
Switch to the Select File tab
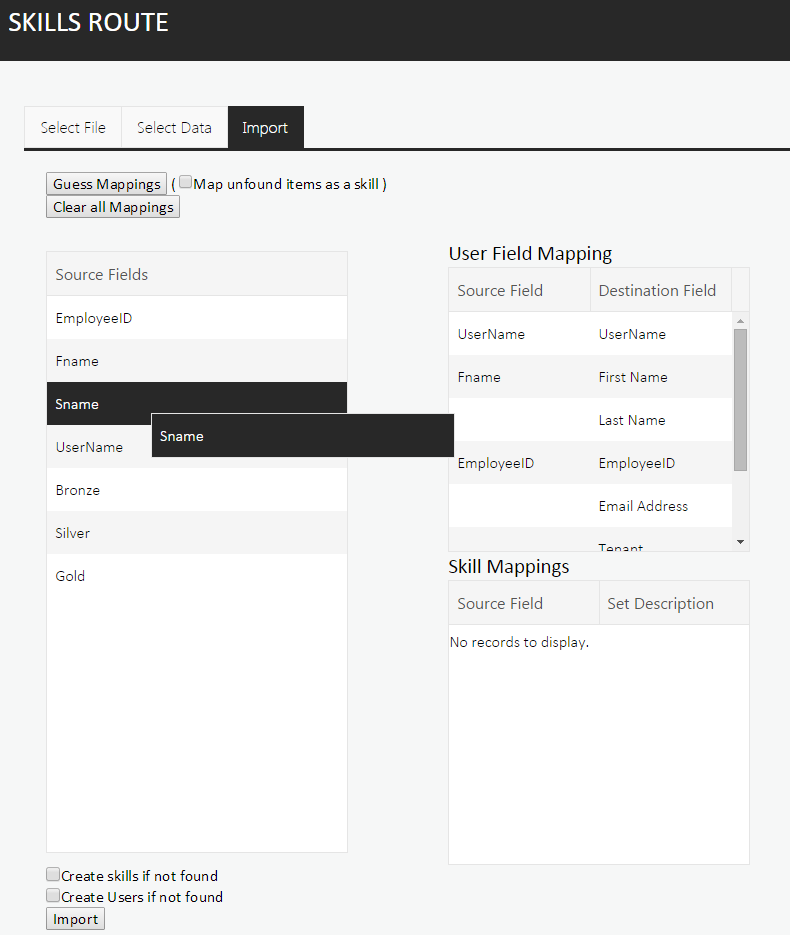73,128
